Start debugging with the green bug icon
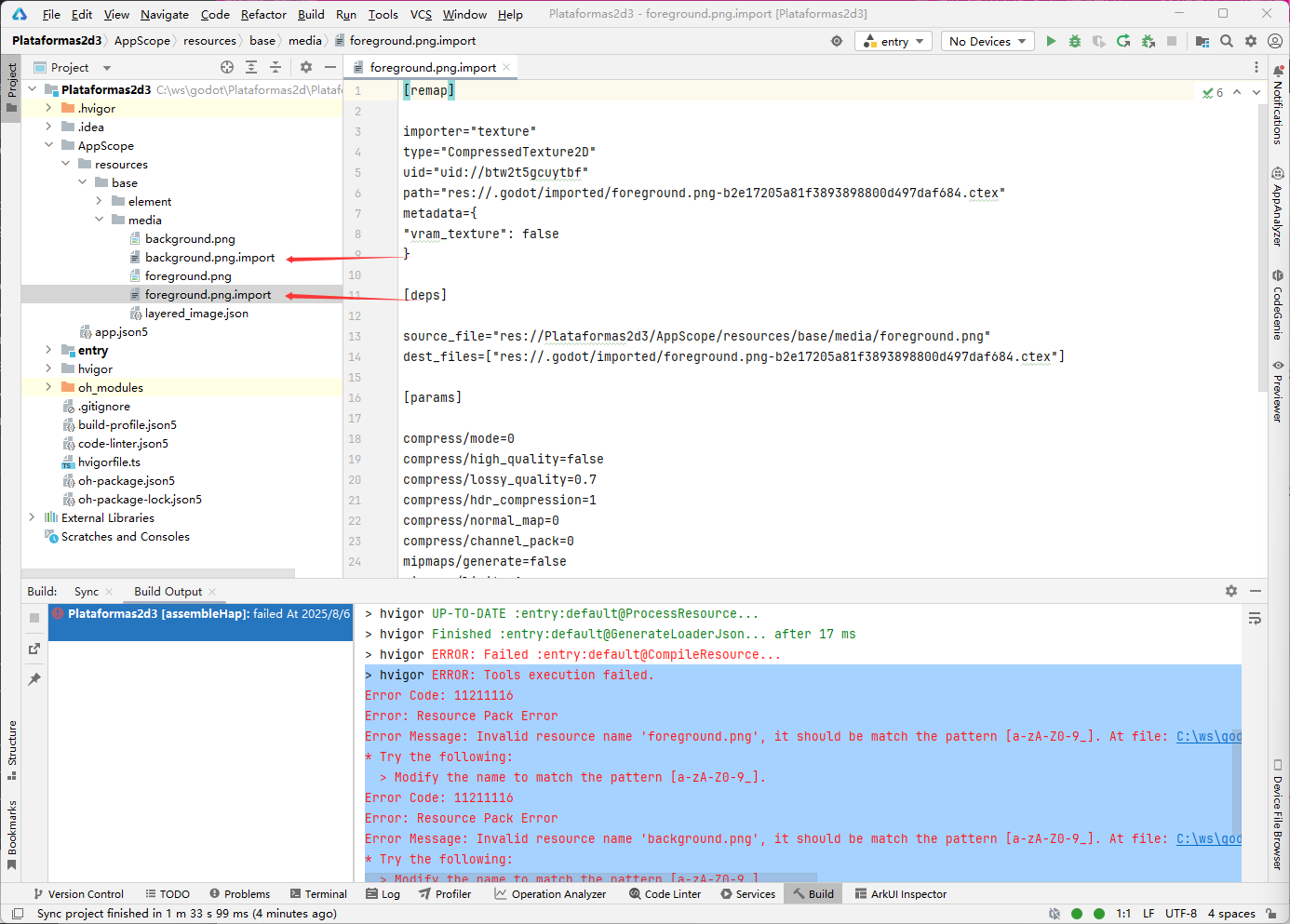Image resolution: width=1290 pixels, height=924 pixels. [x=1075, y=41]
